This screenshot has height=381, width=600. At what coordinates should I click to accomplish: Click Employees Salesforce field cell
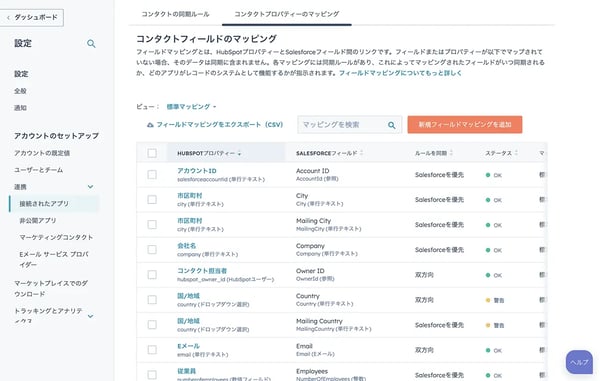pyautogui.click(x=331, y=374)
